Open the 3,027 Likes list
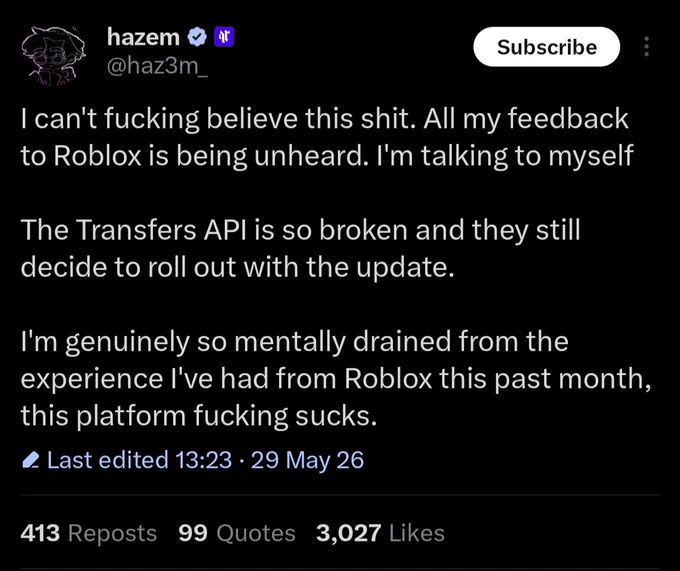 380,533
